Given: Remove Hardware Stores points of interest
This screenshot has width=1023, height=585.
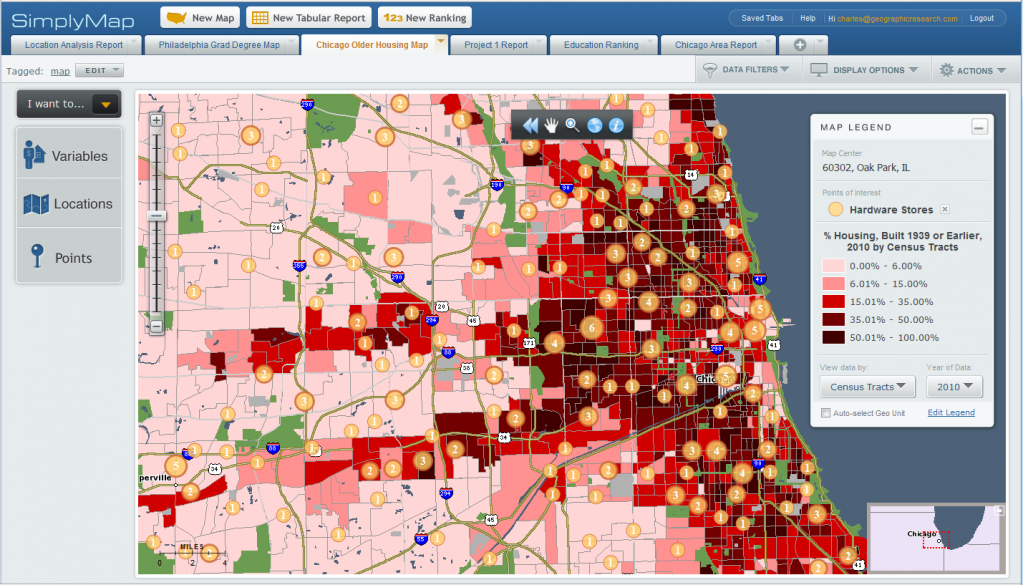Looking at the screenshot, I should point(945,209).
